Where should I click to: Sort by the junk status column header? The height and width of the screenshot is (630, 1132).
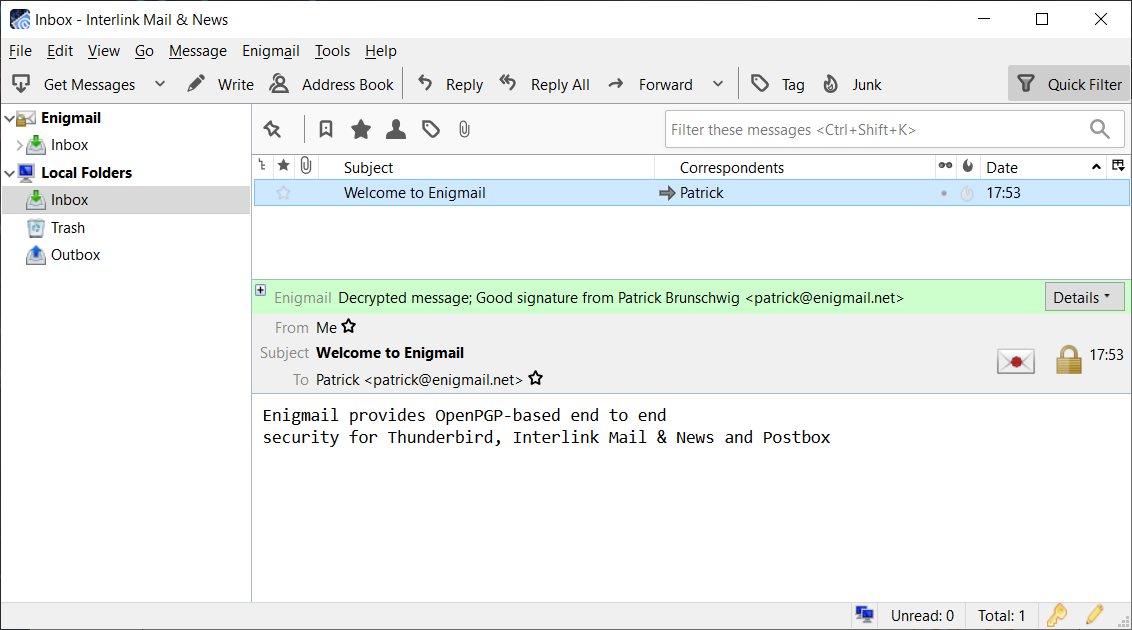(x=968, y=167)
